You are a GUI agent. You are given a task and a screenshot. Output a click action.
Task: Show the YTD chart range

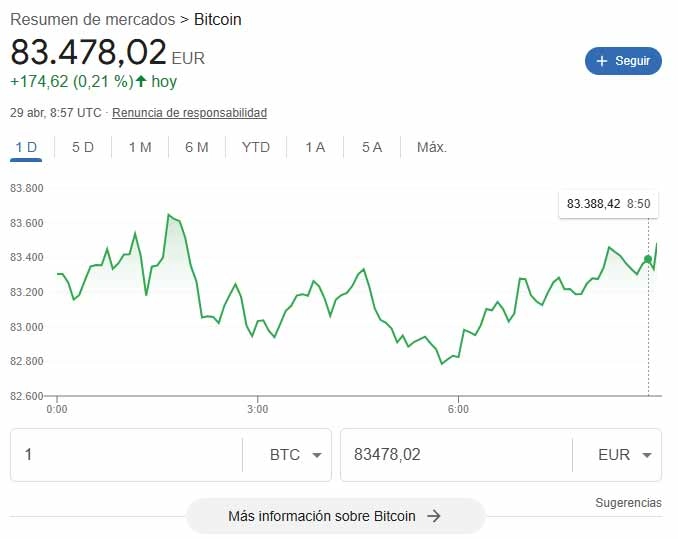[x=256, y=147]
